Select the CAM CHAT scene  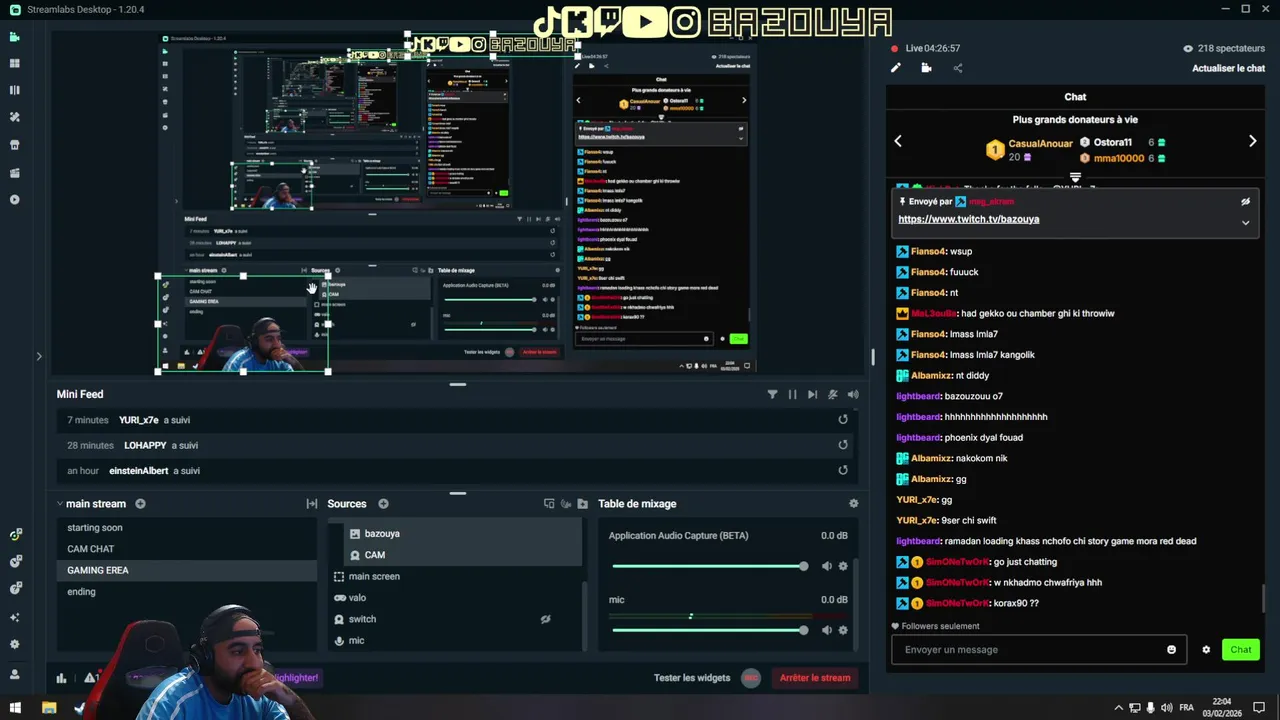click(187, 549)
